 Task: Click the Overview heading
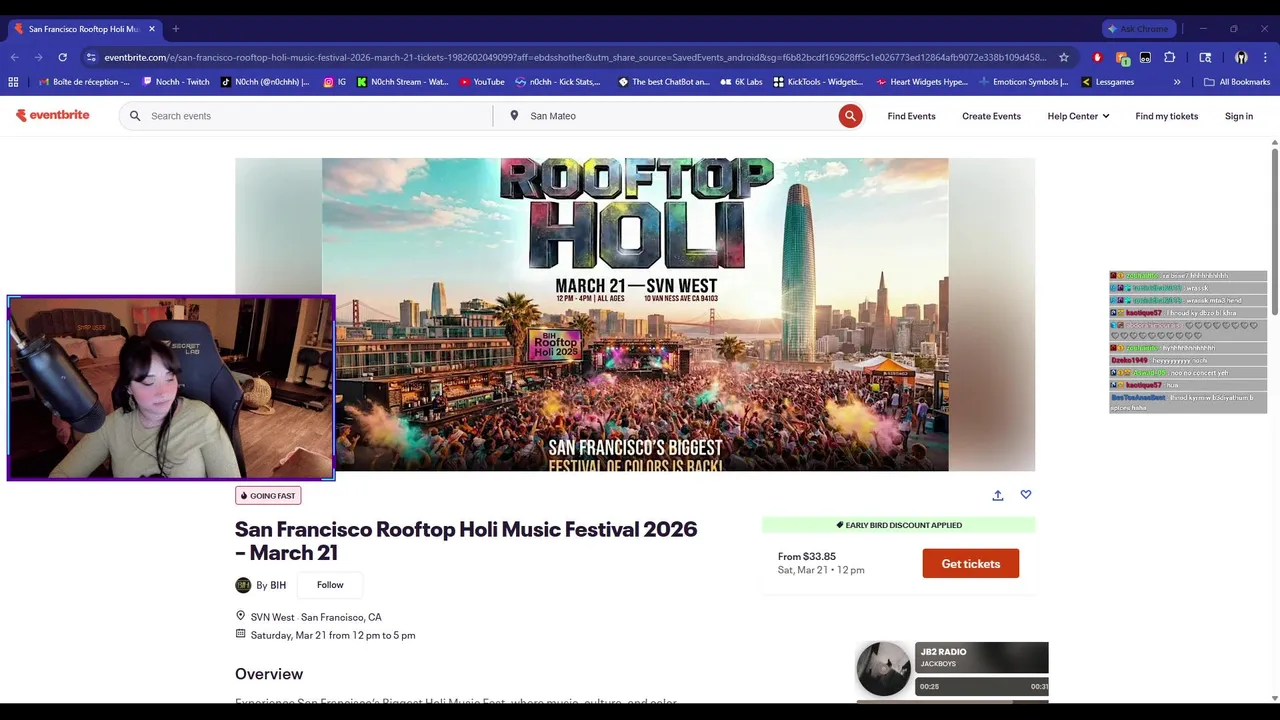click(269, 674)
